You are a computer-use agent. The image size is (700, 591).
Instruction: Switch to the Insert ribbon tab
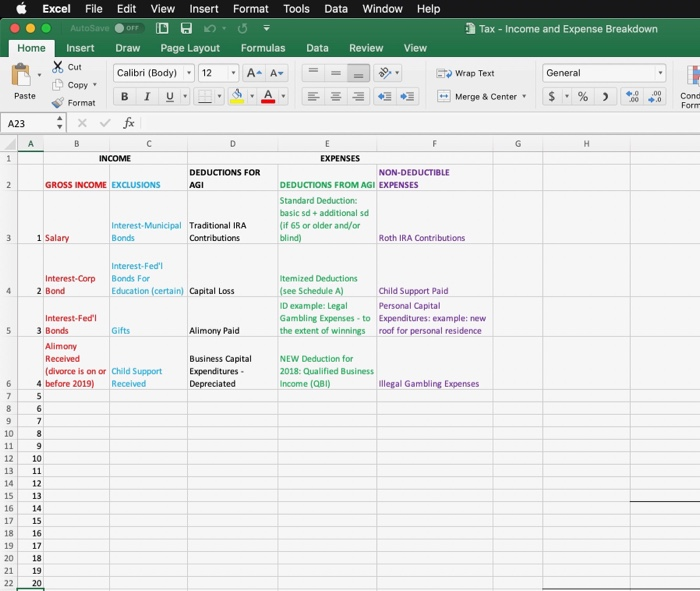click(80, 48)
